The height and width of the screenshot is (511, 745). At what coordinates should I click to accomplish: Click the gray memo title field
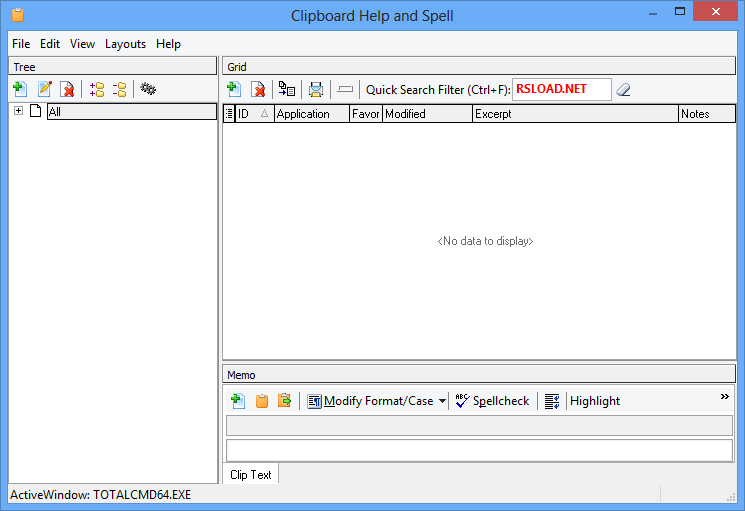point(479,426)
